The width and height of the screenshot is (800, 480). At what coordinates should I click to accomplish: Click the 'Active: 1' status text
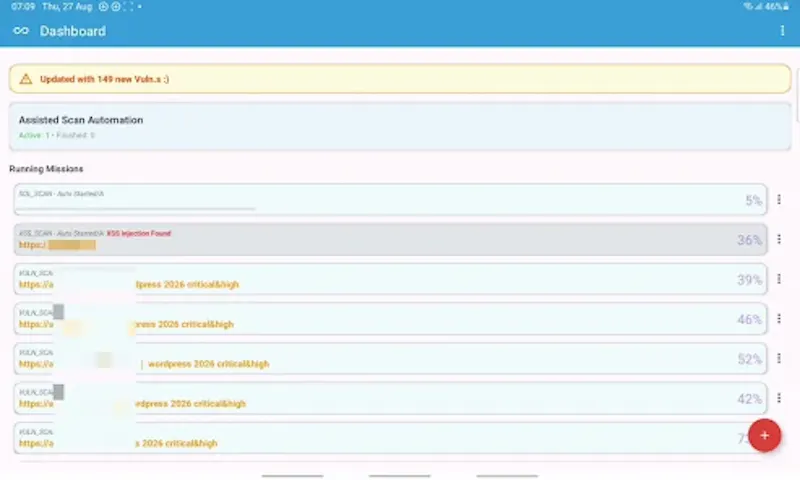click(34, 135)
